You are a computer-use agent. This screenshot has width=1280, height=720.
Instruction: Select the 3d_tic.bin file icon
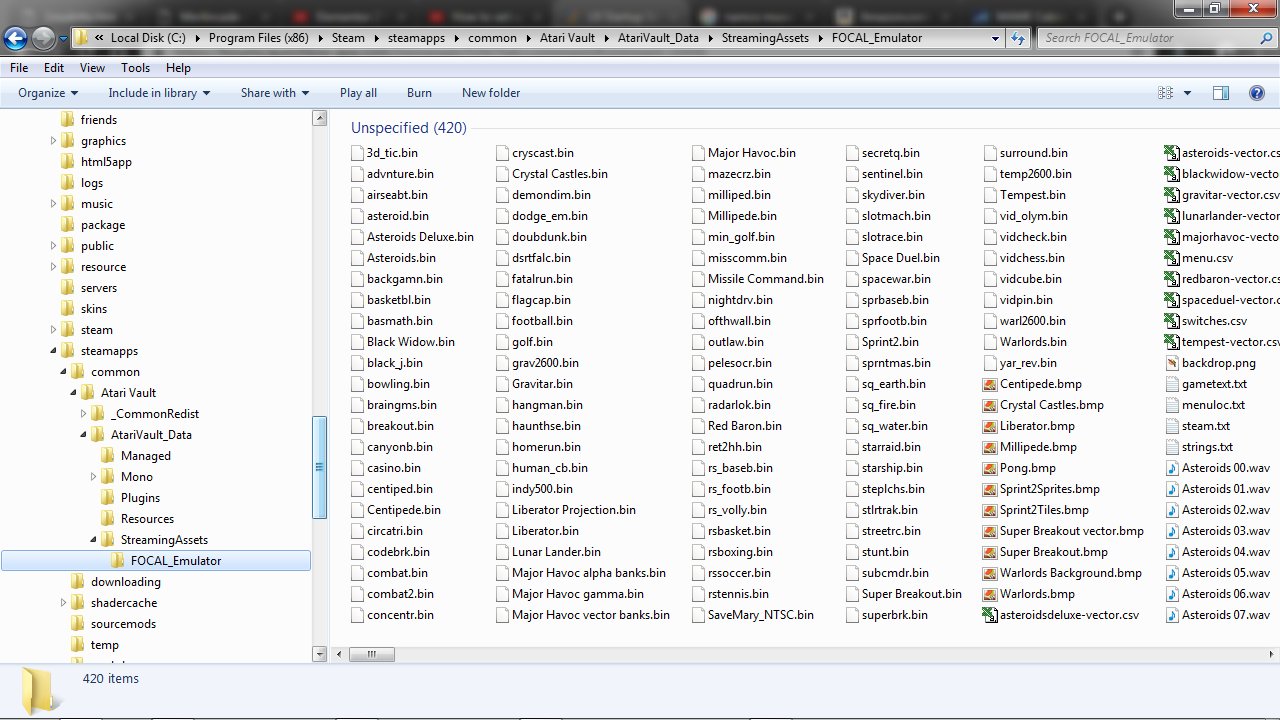click(358, 153)
